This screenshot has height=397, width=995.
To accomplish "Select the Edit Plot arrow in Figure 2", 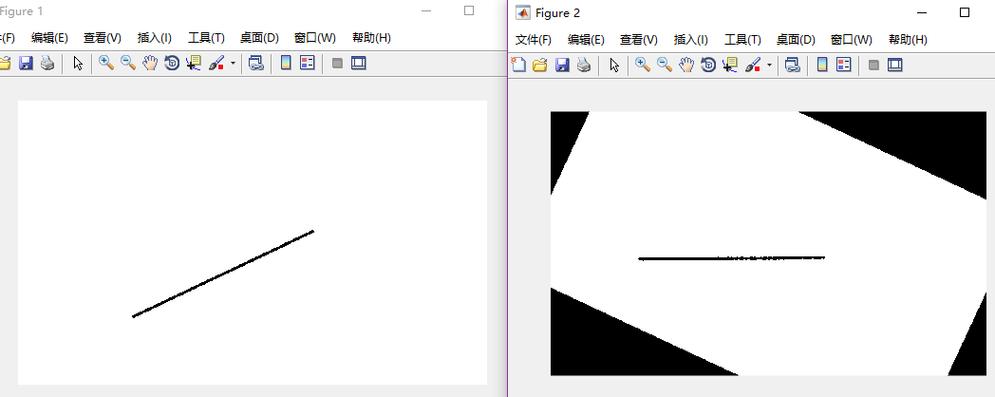I will [x=614, y=65].
